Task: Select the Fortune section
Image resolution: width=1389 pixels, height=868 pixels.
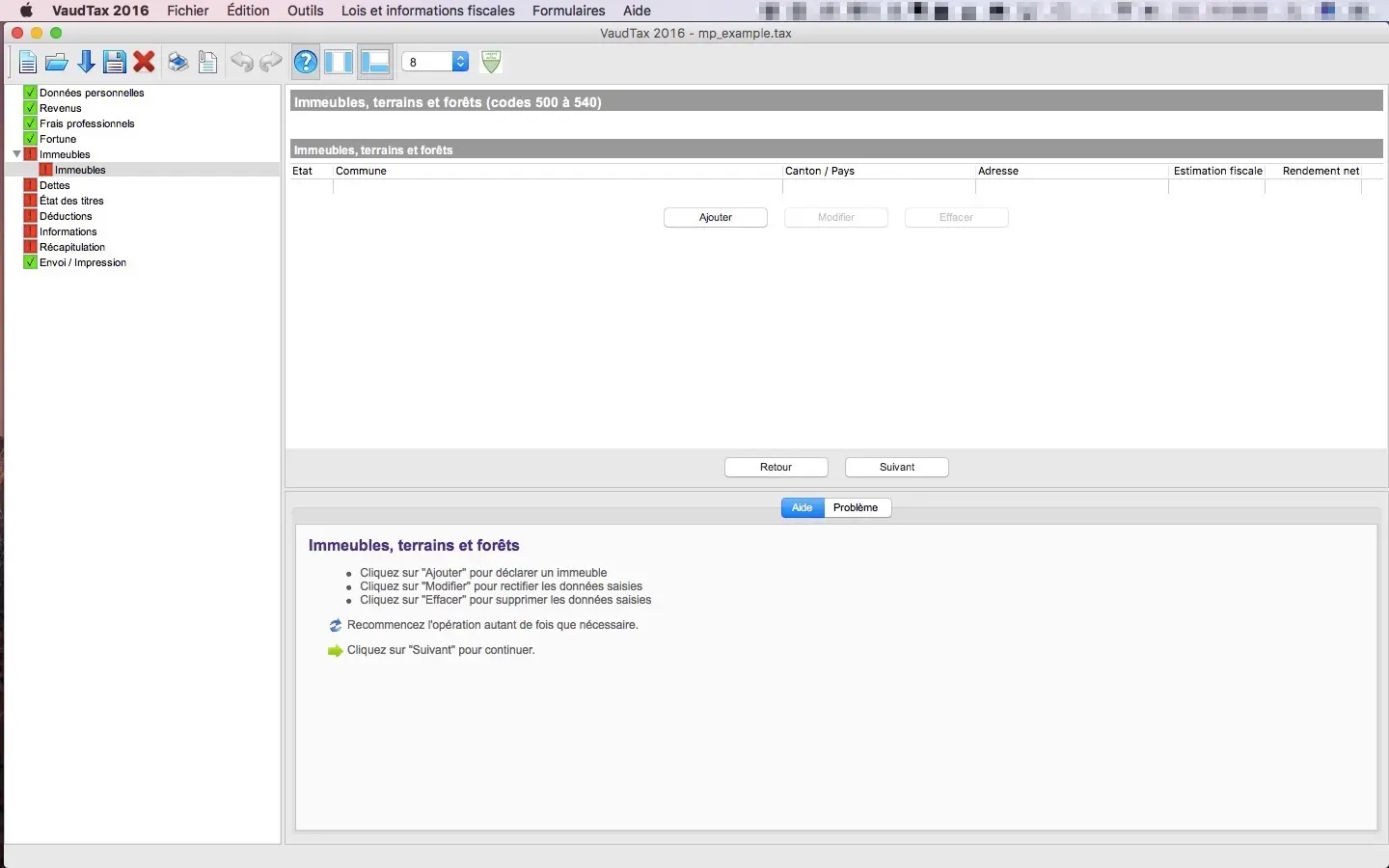Action: point(58,139)
